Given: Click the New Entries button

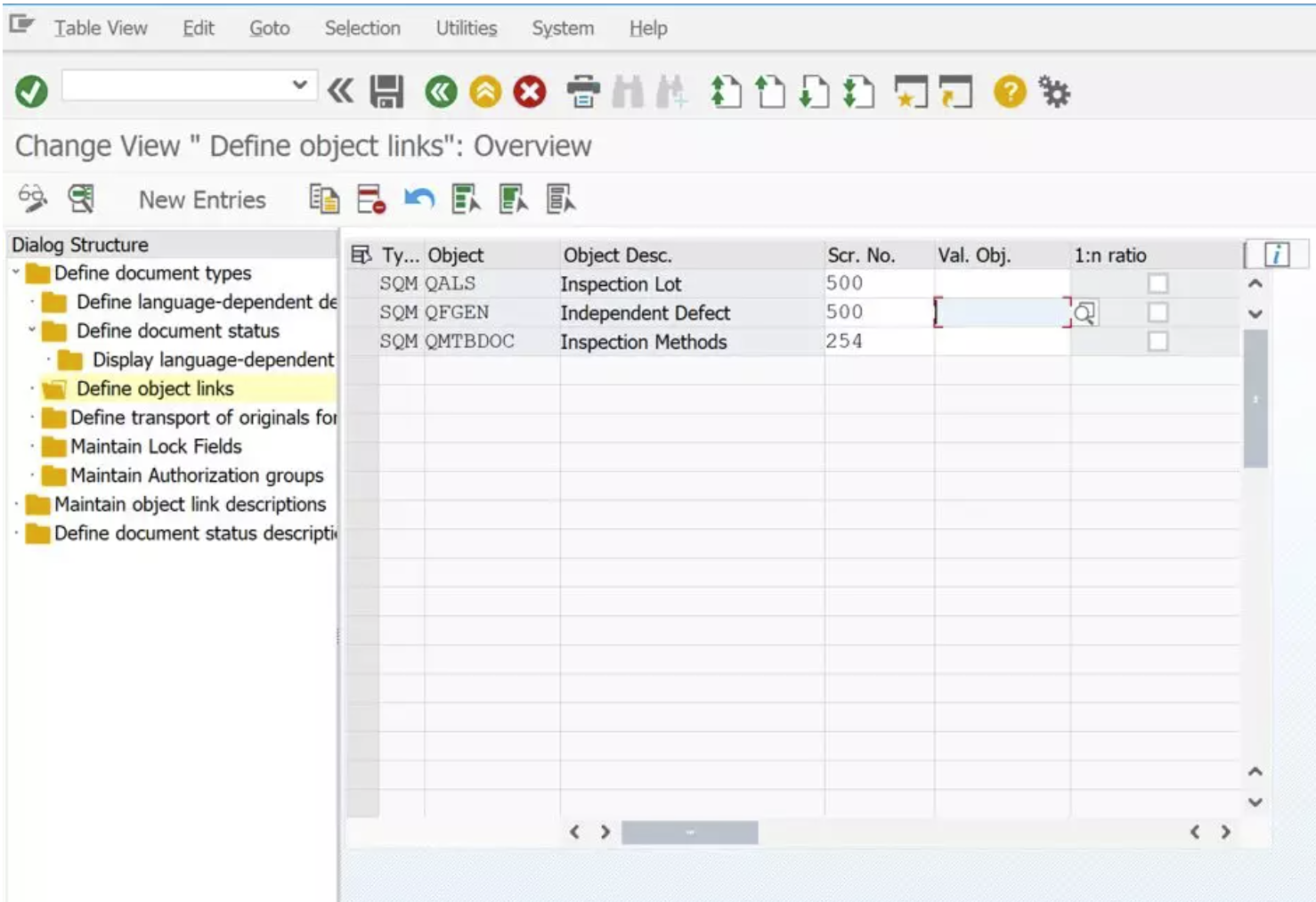Looking at the screenshot, I should point(201,199).
